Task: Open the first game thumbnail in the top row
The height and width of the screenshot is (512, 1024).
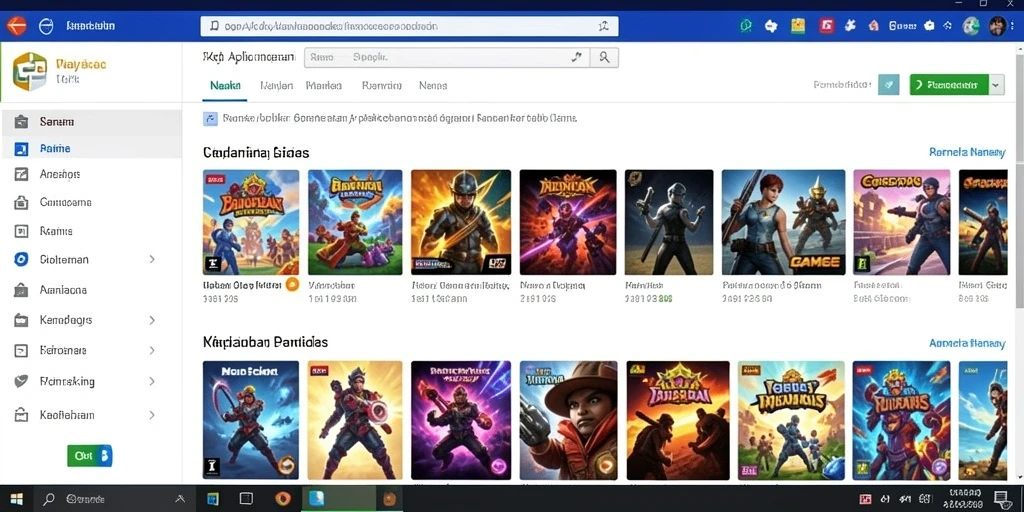Action: click(x=251, y=222)
